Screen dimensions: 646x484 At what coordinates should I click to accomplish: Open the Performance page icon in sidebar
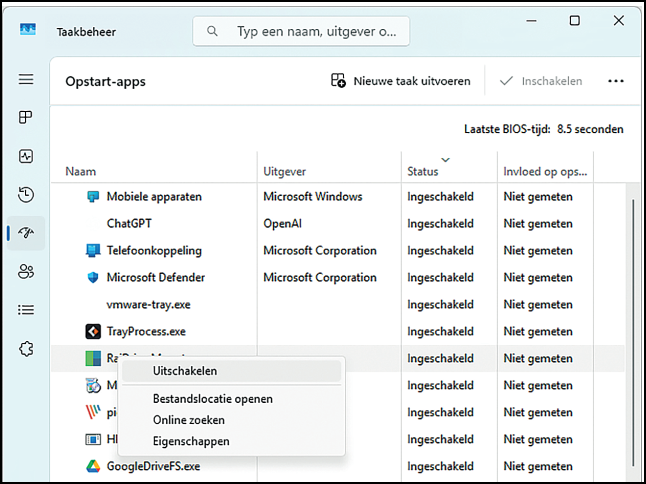point(26,156)
